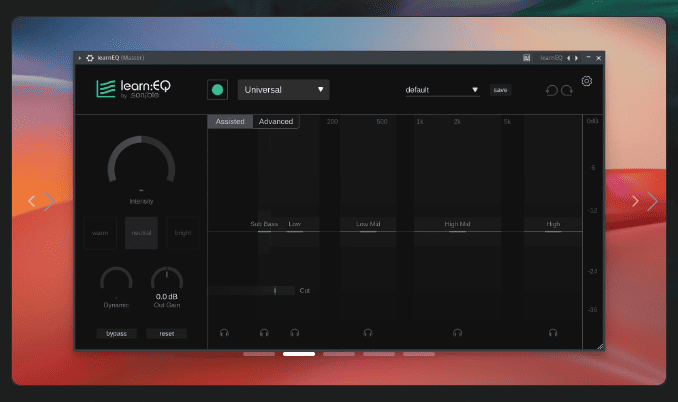Select the Sub Bass band label
Screen dimensions: 678x402
[264, 224]
